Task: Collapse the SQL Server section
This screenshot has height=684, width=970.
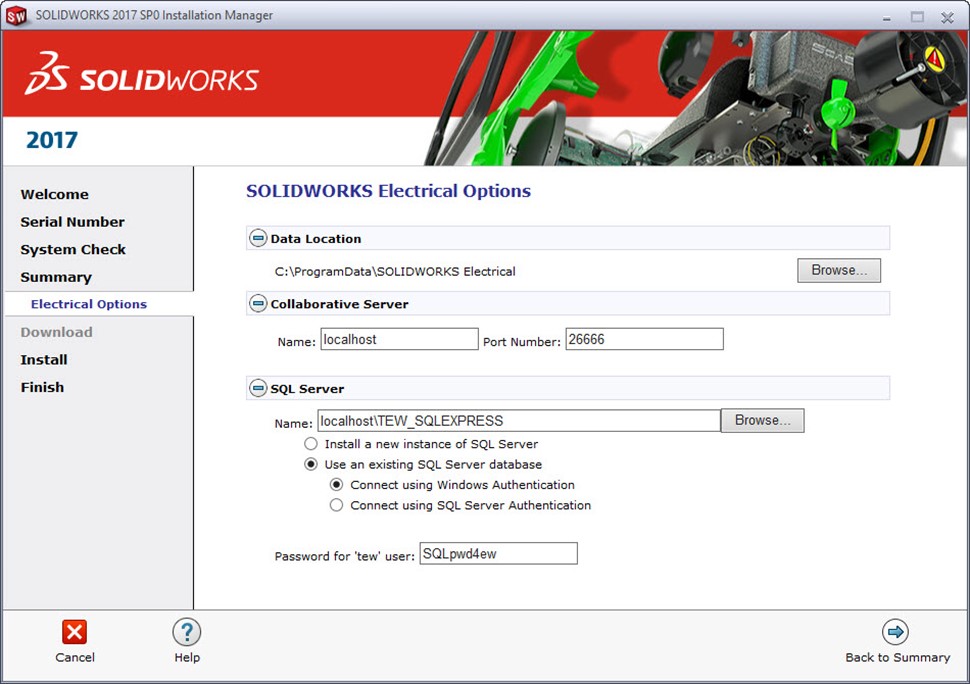Action: [x=258, y=389]
